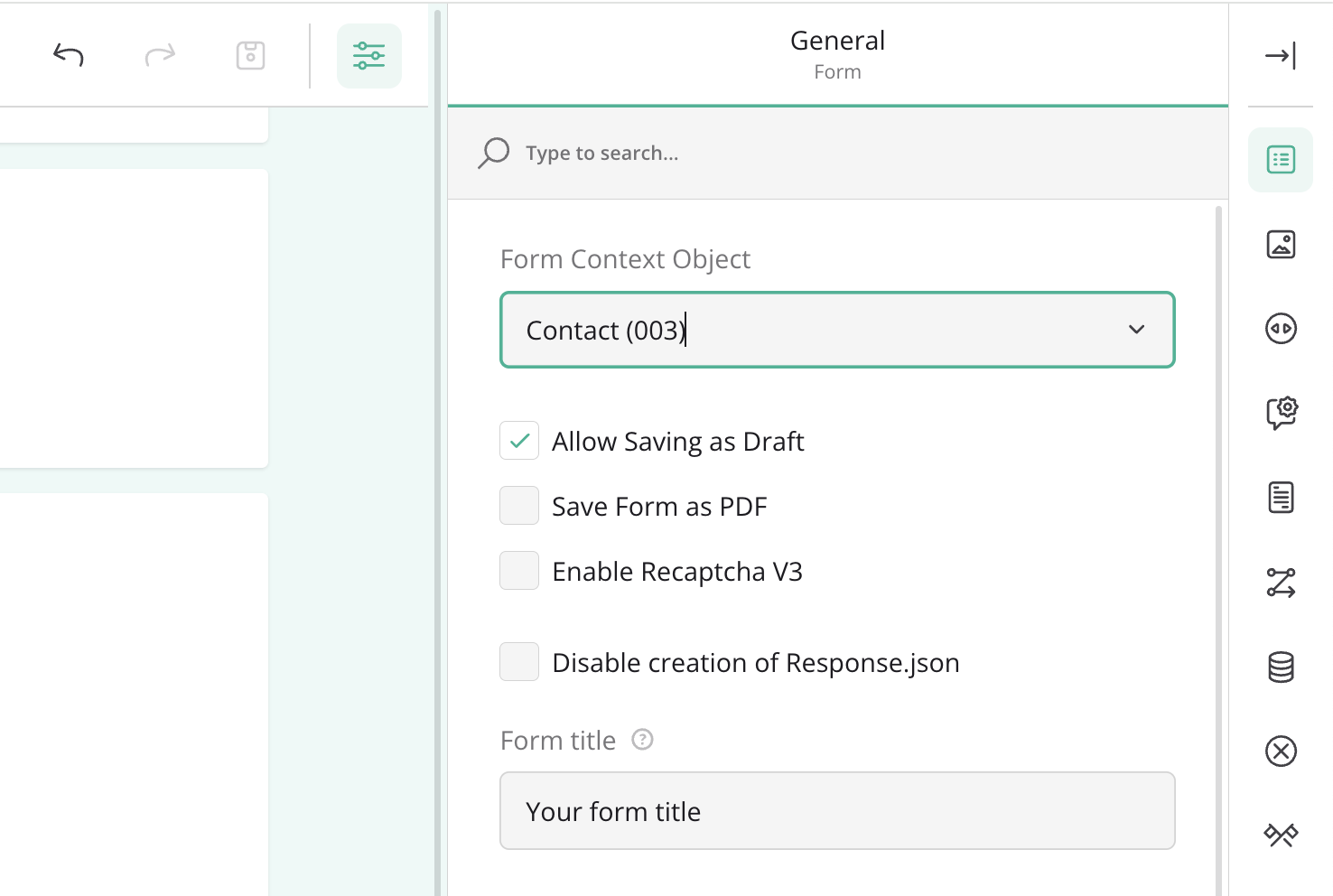
Task: Open the image settings sidebar icon
Action: [x=1280, y=245]
